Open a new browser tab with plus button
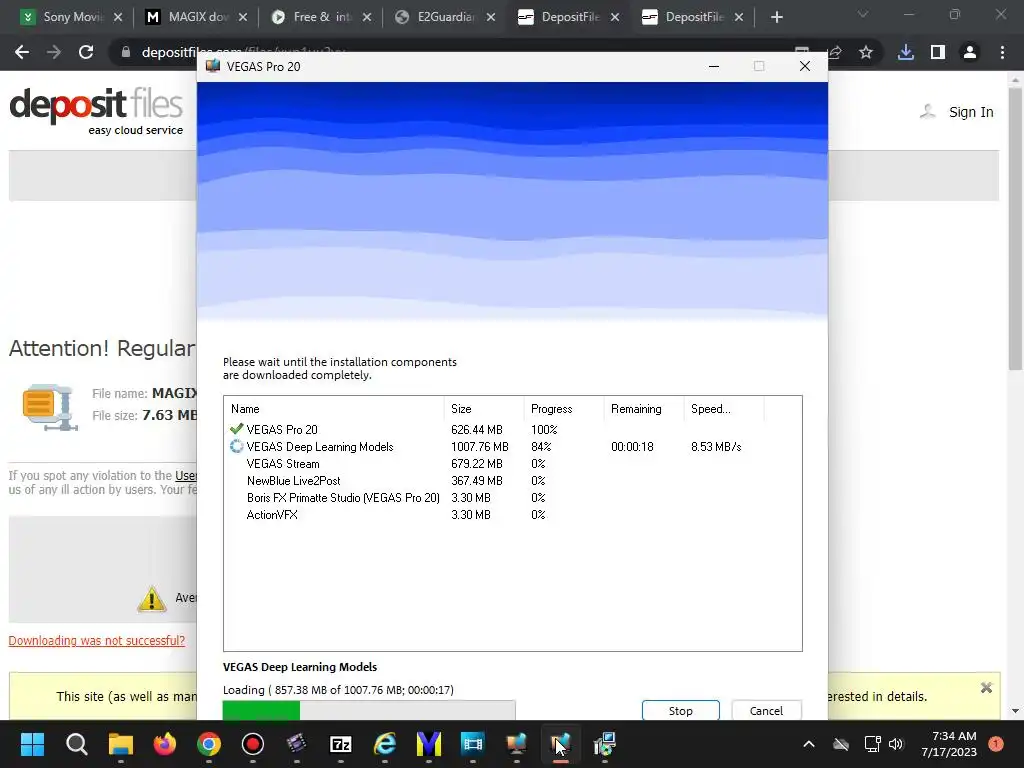Screen dimensions: 1024x768 coord(776,18)
